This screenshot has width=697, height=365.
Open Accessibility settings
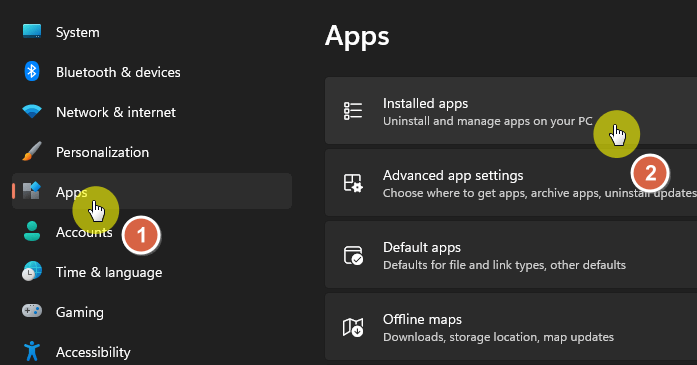pyautogui.click(x=152, y=352)
